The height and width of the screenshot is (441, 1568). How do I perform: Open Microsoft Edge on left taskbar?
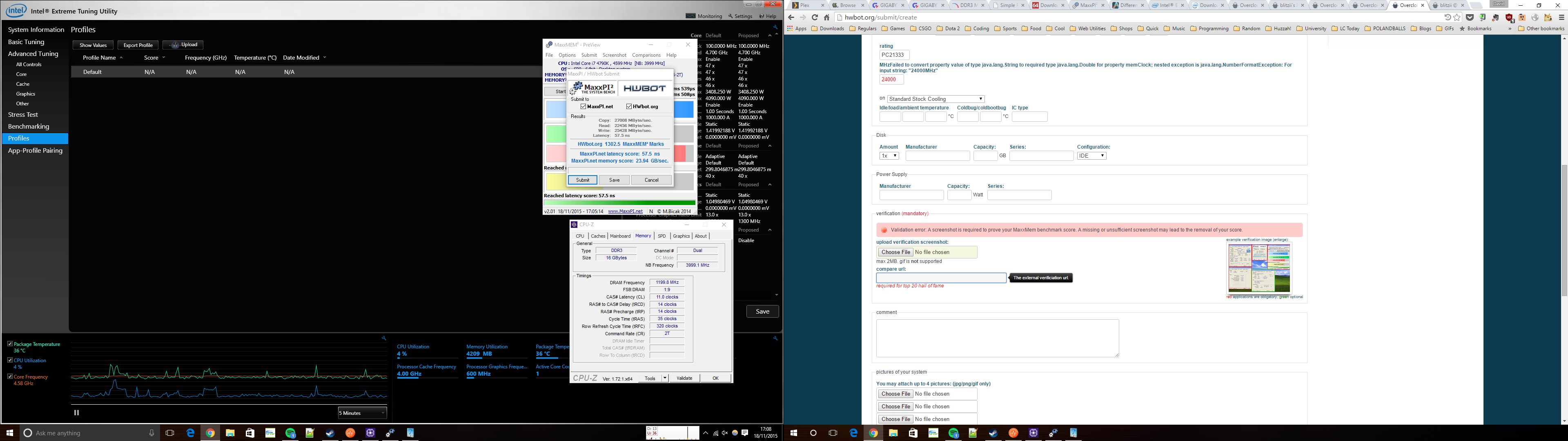coord(191,433)
